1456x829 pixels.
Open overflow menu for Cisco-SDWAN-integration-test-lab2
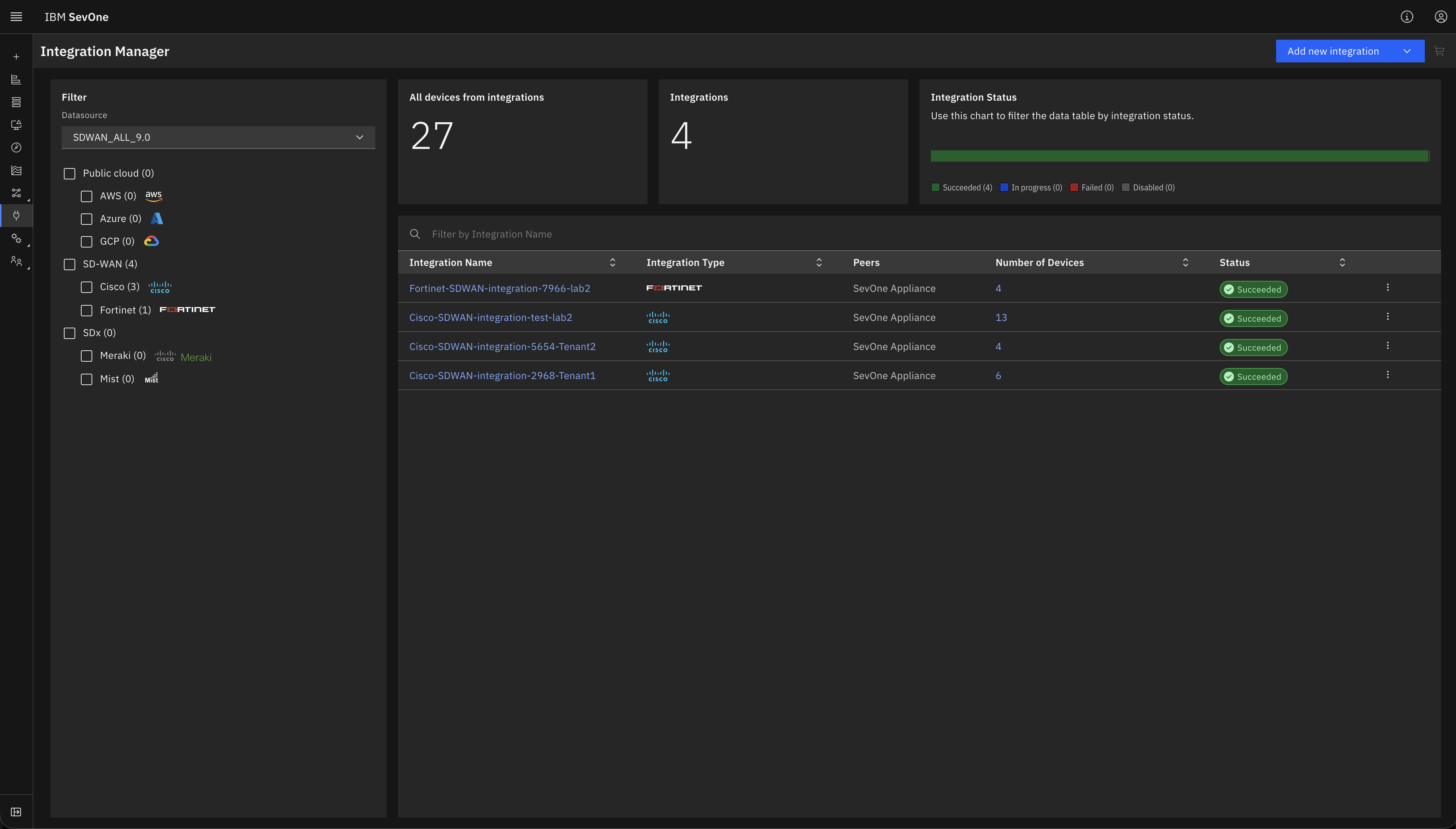(x=1388, y=317)
